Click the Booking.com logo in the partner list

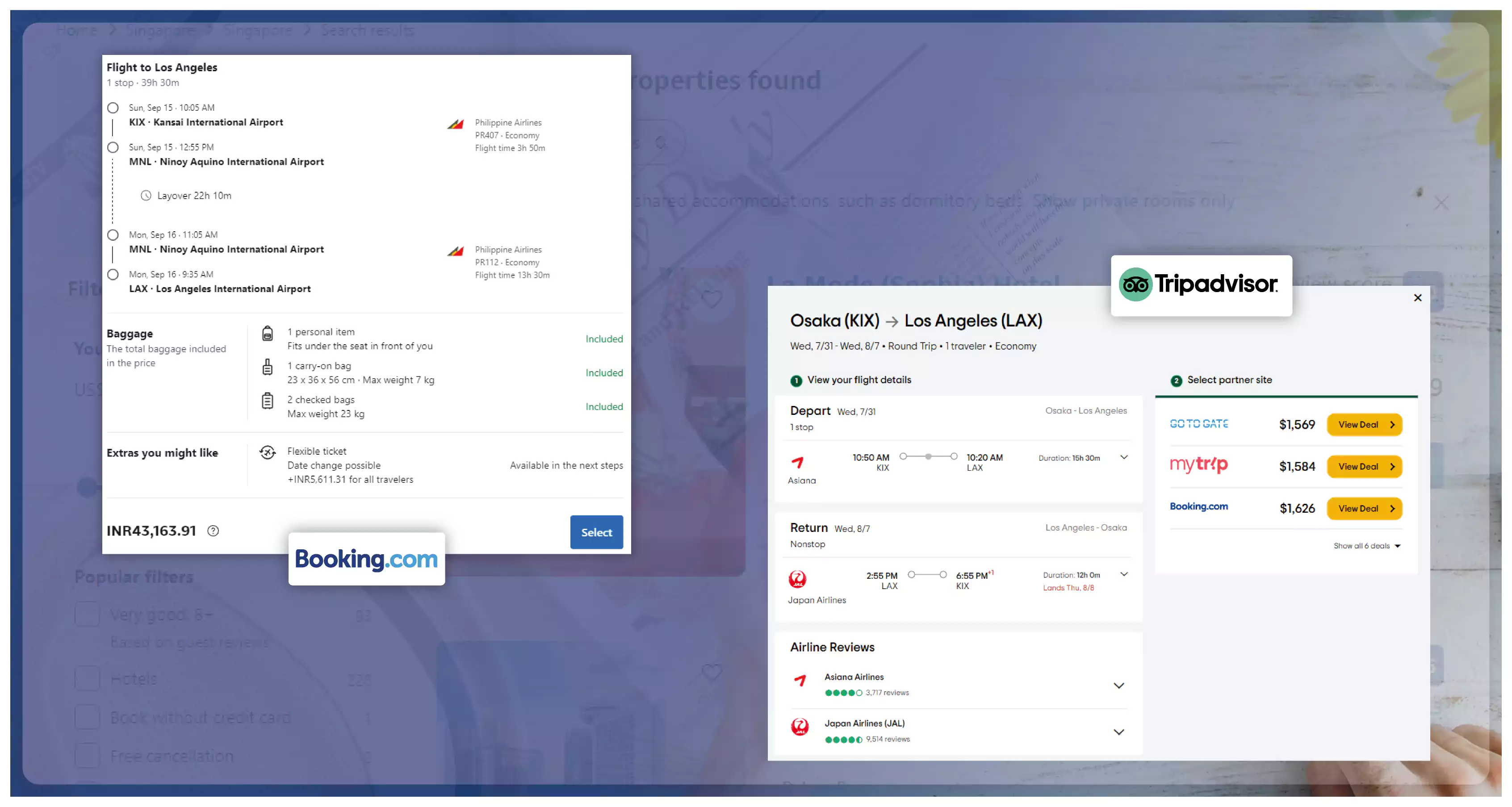1198,506
